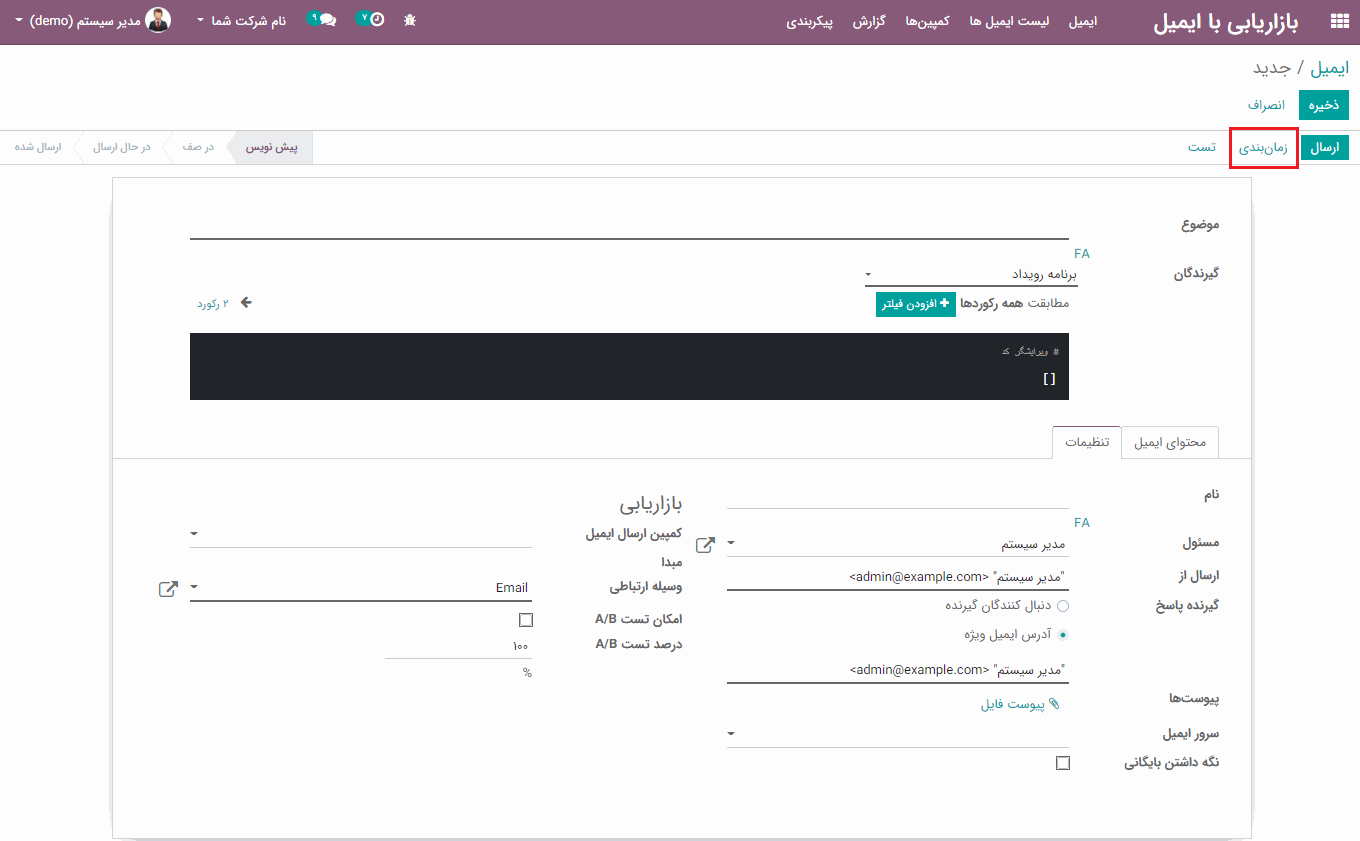
Task: Open the debug bug icon
Action: (x=410, y=20)
